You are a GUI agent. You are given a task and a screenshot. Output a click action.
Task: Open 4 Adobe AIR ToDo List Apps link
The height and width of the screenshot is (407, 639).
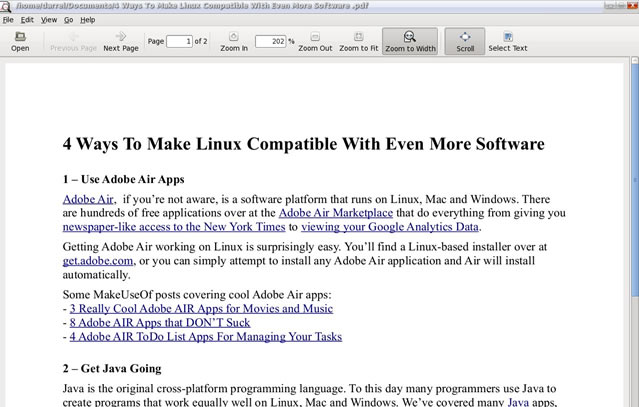click(x=206, y=337)
